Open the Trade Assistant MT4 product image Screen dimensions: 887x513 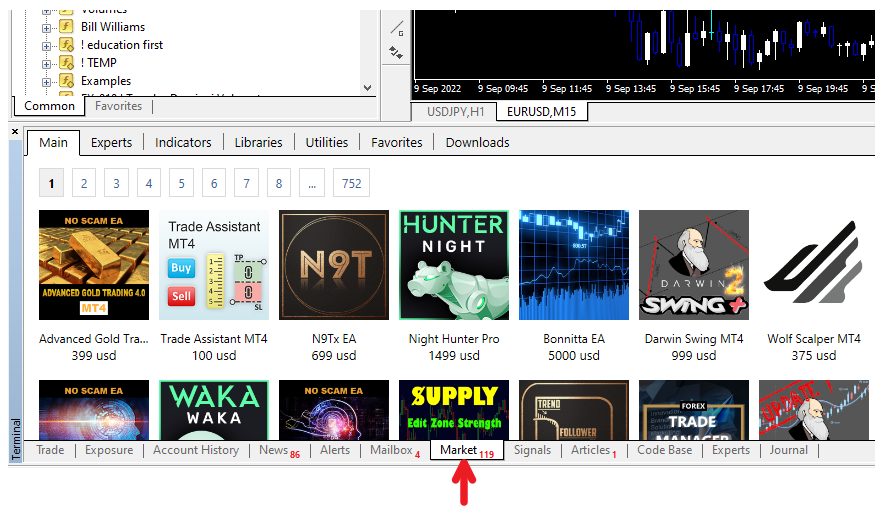(214, 265)
